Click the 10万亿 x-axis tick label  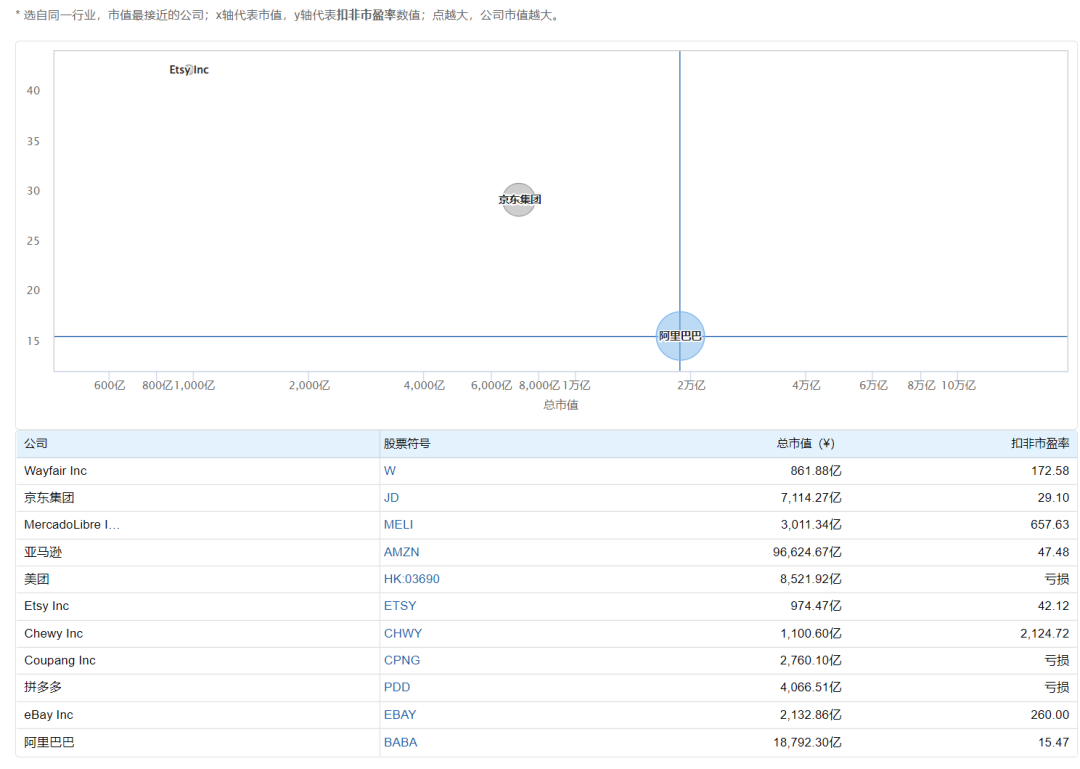coord(958,385)
